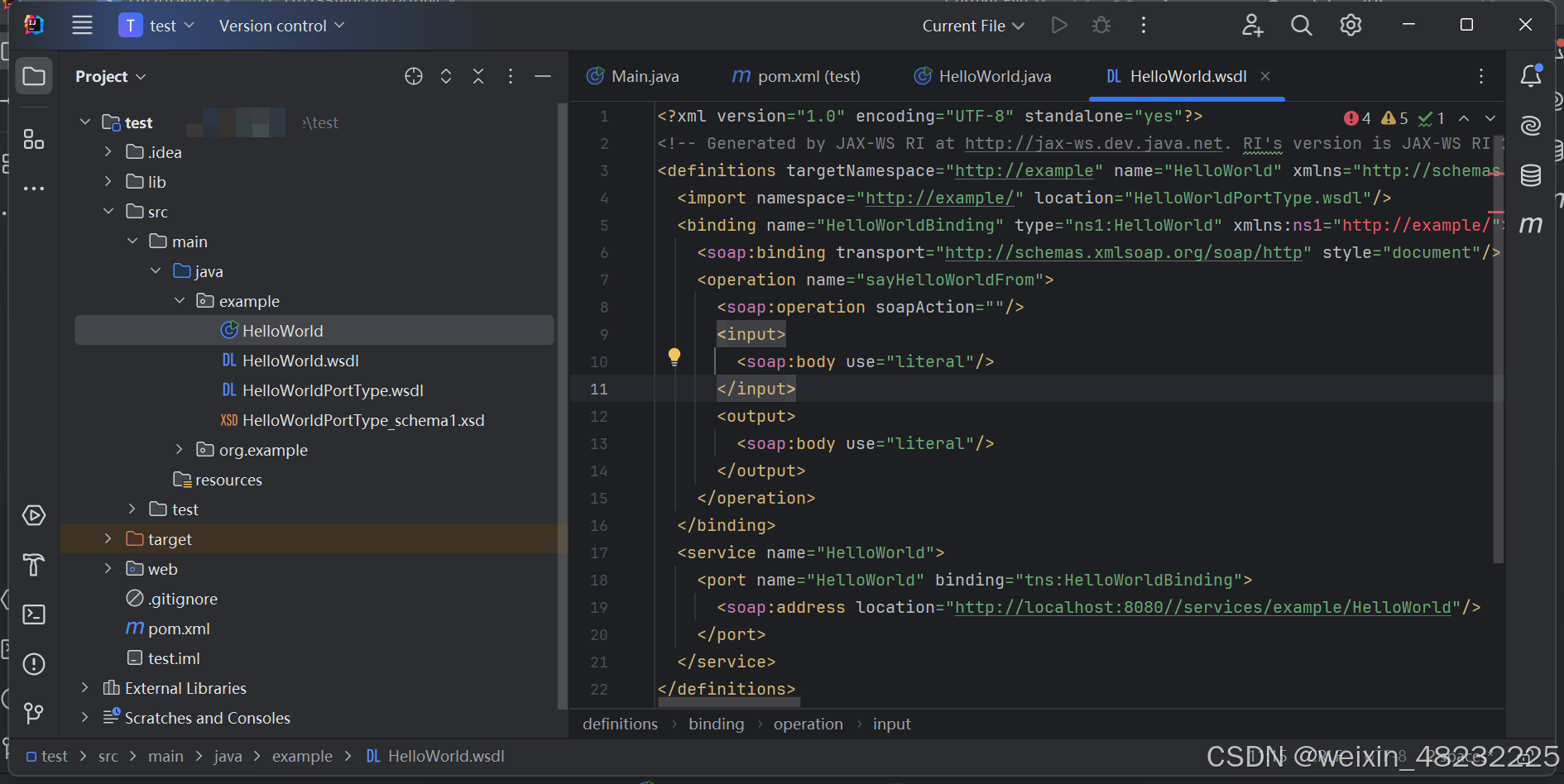Switch to Main.java tab

pyautogui.click(x=633, y=76)
